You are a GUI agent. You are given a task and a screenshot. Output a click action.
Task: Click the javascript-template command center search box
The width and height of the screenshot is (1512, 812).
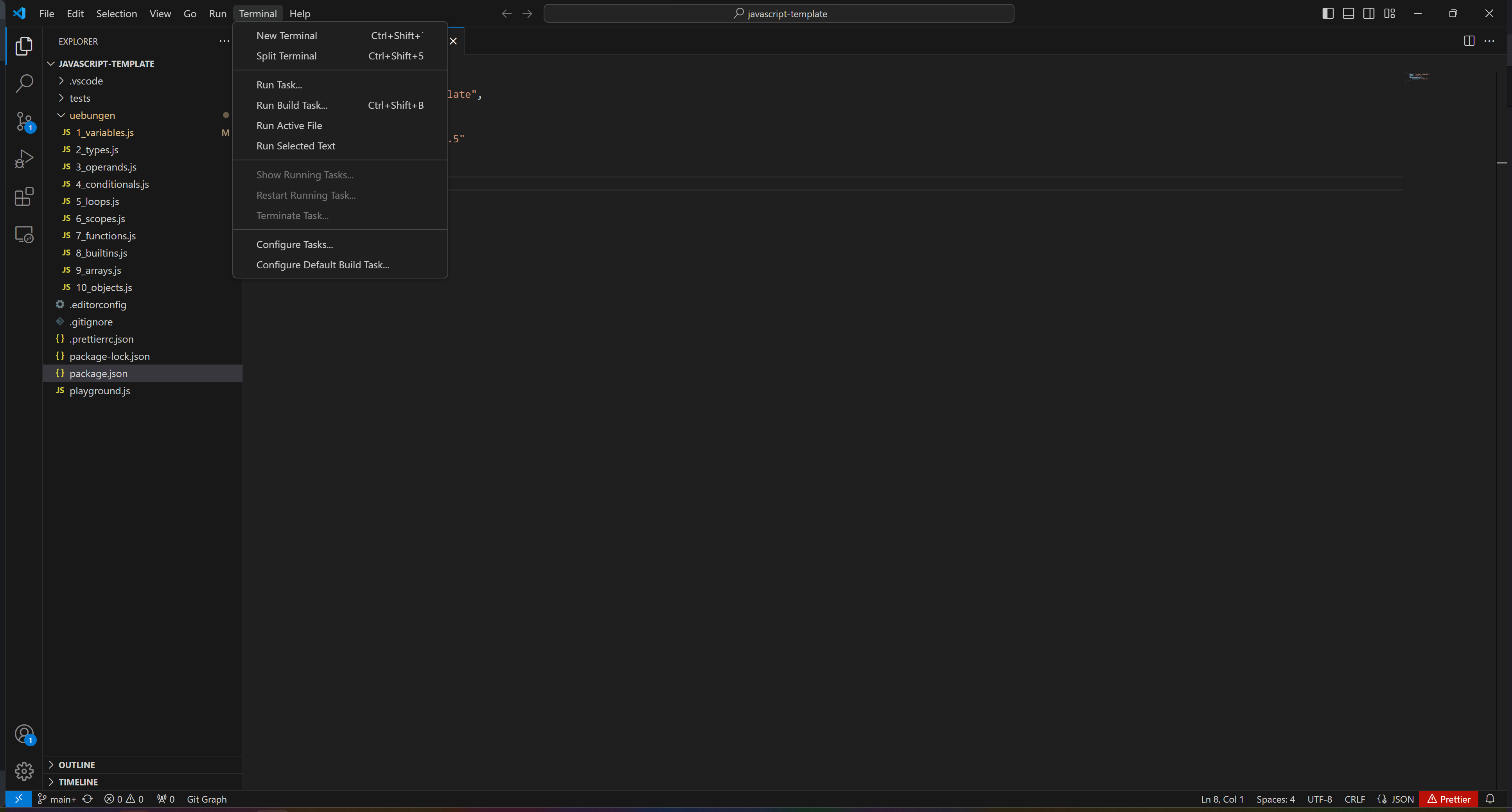[x=778, y=14]
